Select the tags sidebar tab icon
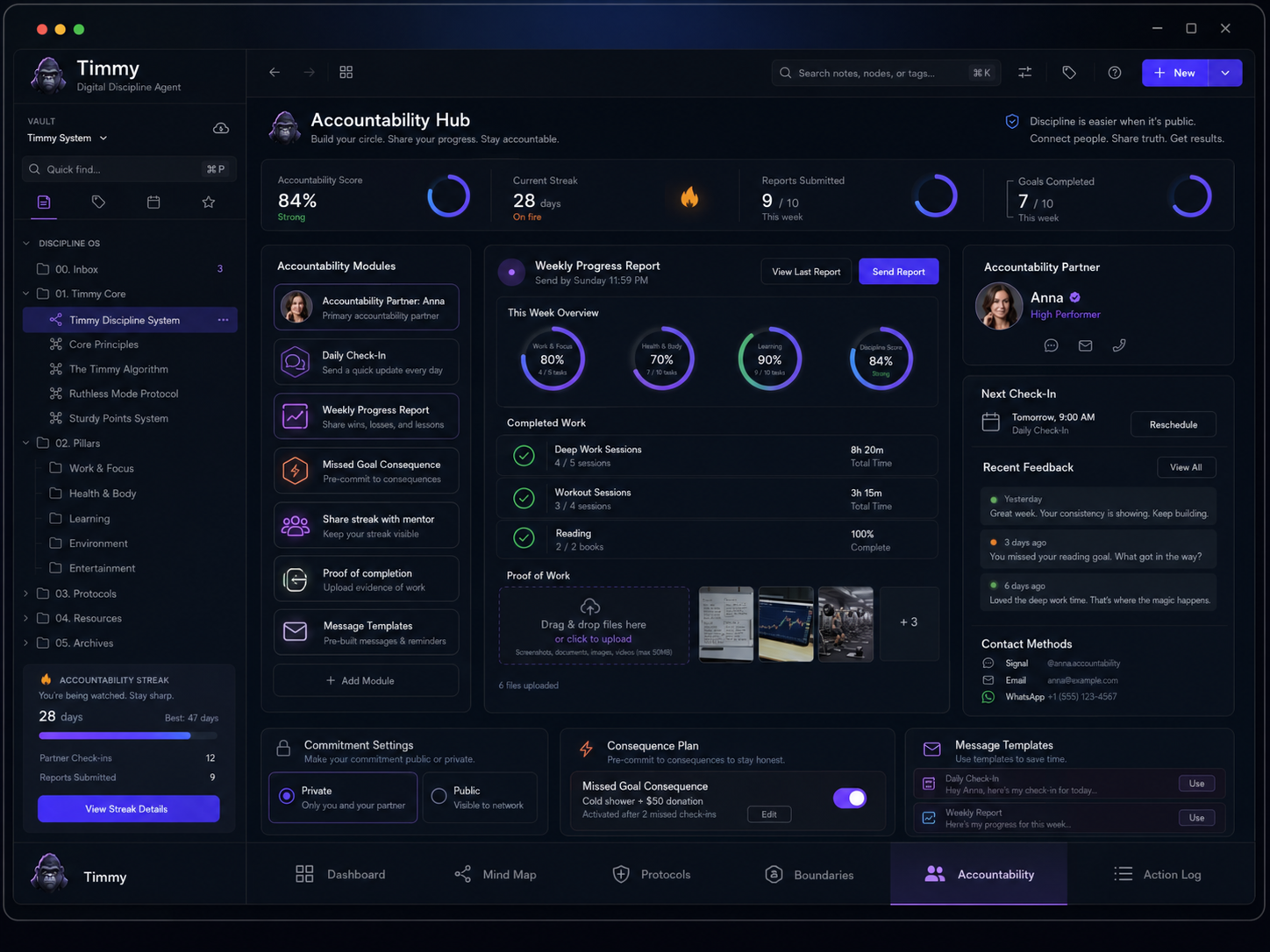This screenshot has width=1270, height=952. tap(98, 202)
